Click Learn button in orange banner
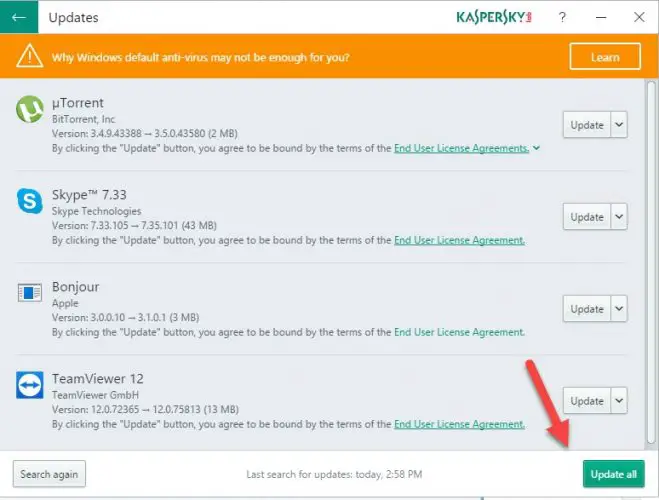Image resolution: width=659 pixels, height=500 pixels. coord(605,56)
